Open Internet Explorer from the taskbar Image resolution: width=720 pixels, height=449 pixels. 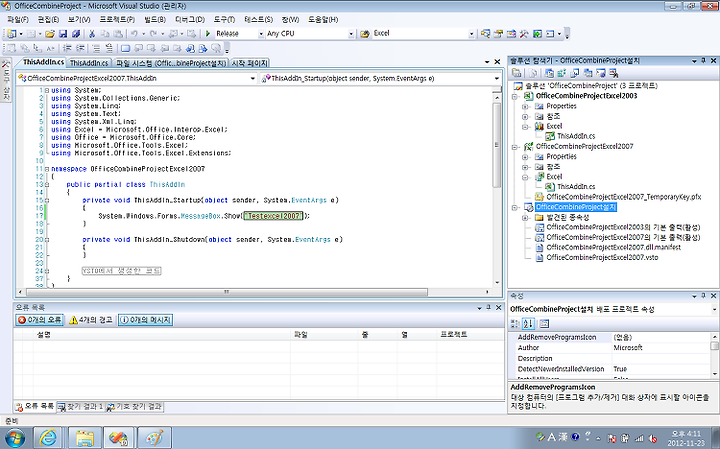tap(48, 438)
